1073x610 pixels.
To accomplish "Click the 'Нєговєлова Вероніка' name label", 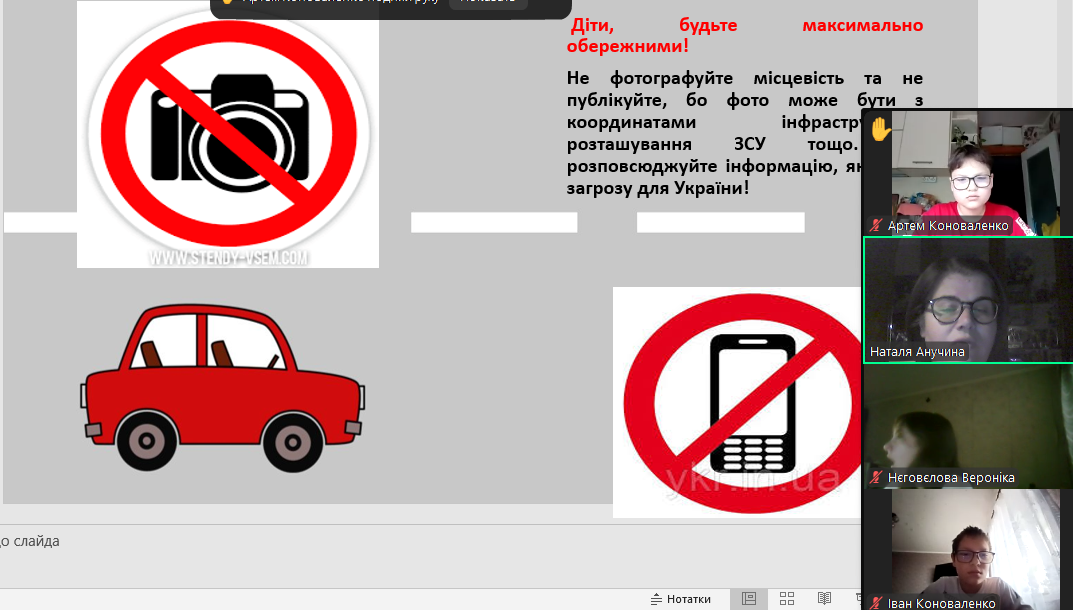I will [x=951, y=478].
